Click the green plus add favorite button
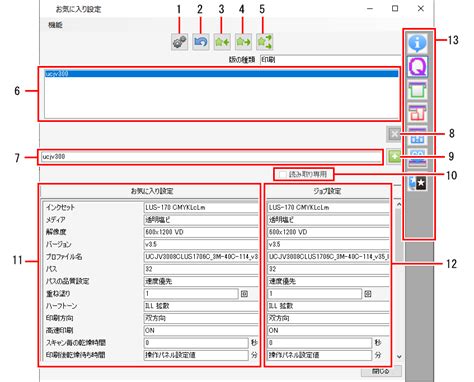Viewport: 474px width, 382px height. (394, 156)
